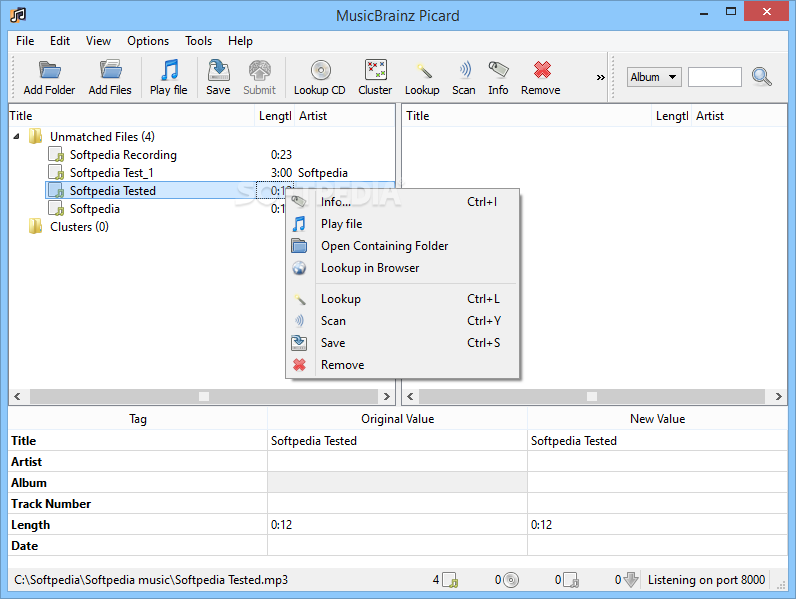Click the left pane Artist column header
796x599 pixels.
[344, 116]
